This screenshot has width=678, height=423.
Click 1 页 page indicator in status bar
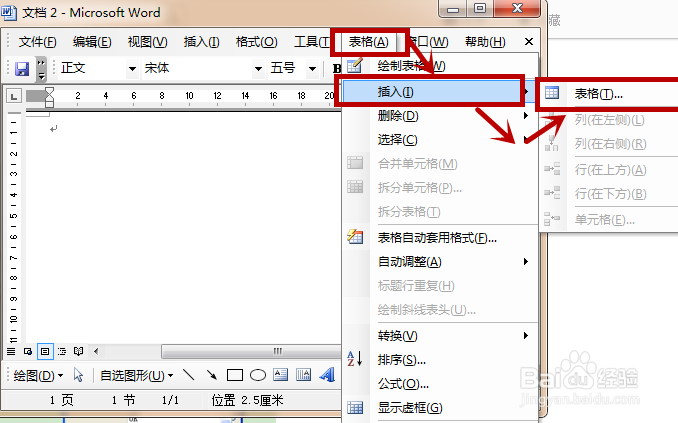tap(61, 400)
